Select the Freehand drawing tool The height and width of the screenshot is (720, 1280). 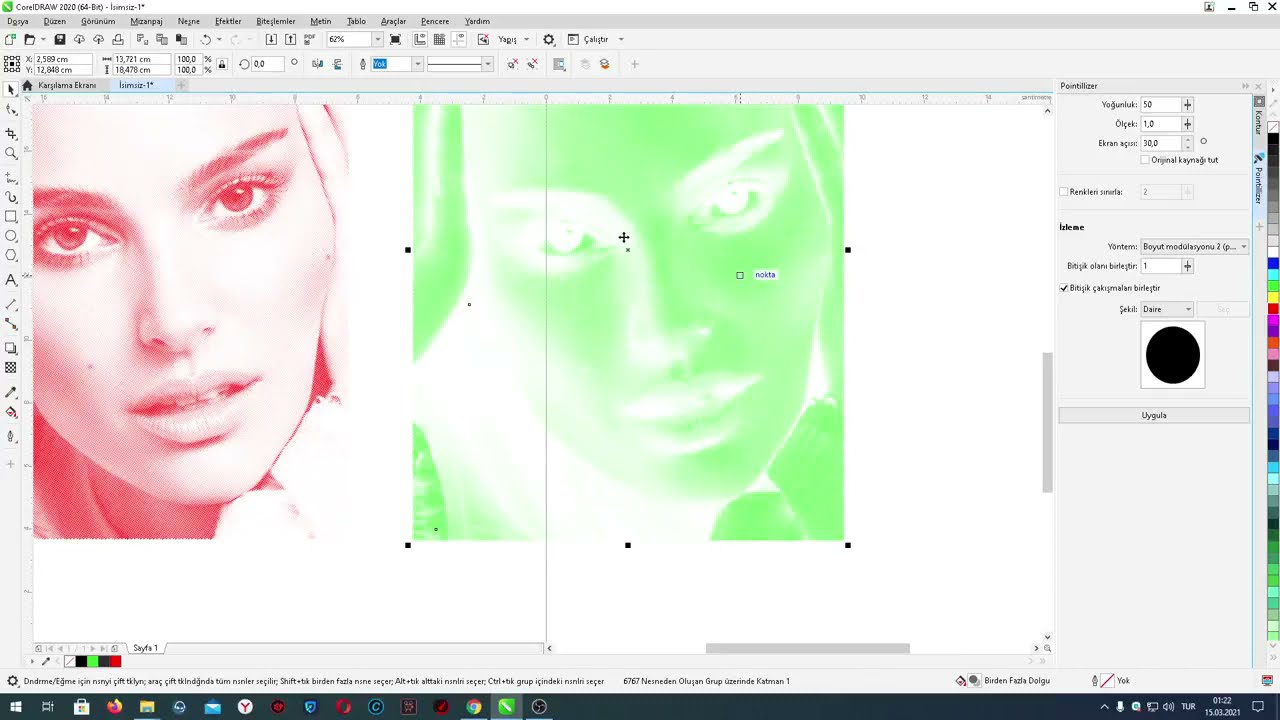point(11,177)
